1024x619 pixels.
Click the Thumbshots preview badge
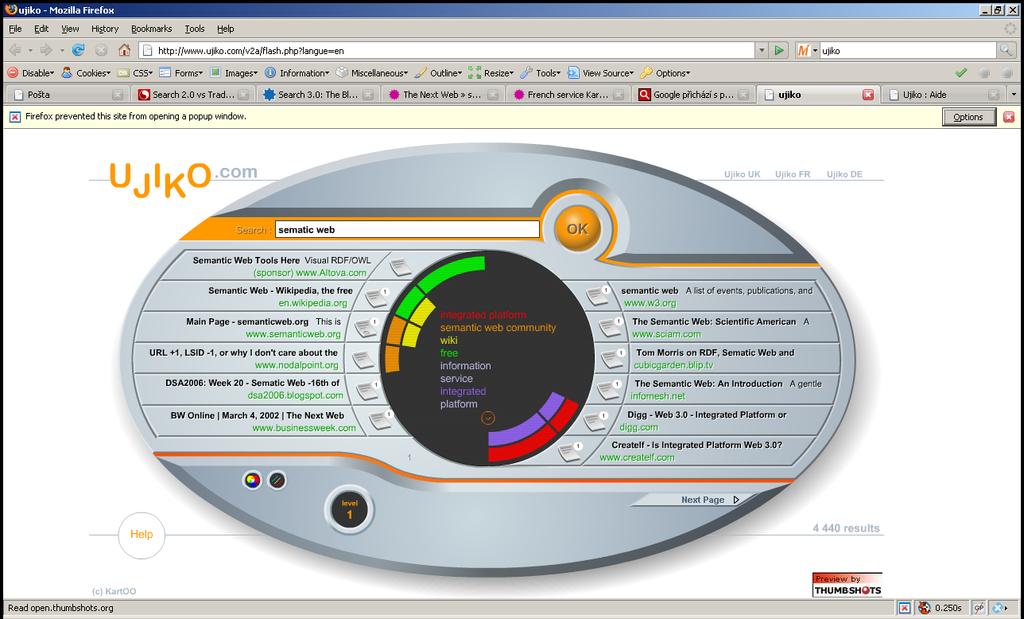point(847,585)
